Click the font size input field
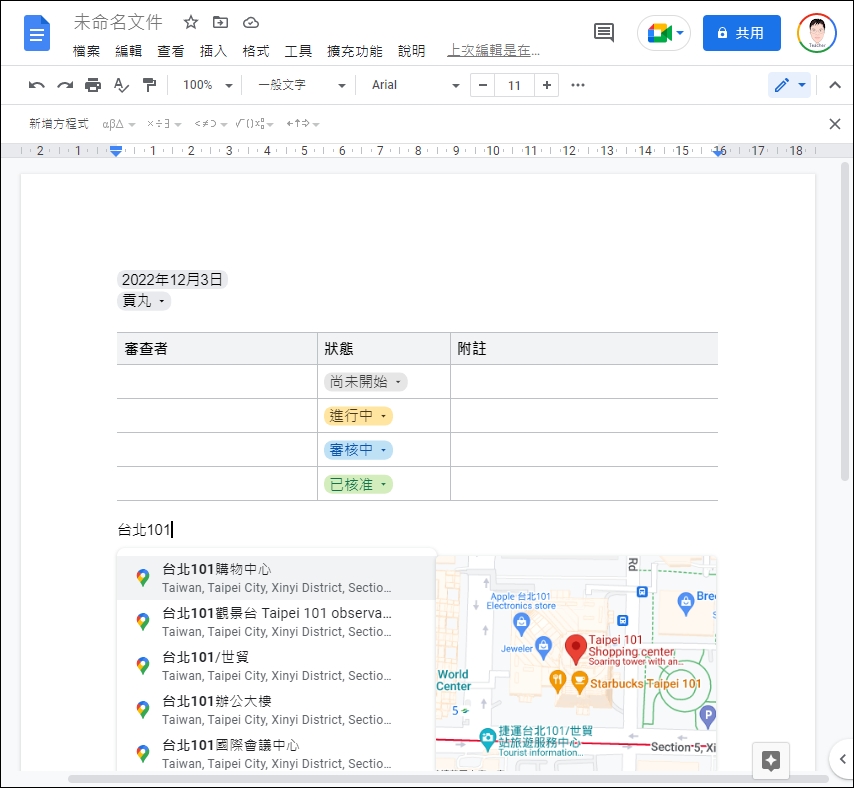 (x=514, y=85)
